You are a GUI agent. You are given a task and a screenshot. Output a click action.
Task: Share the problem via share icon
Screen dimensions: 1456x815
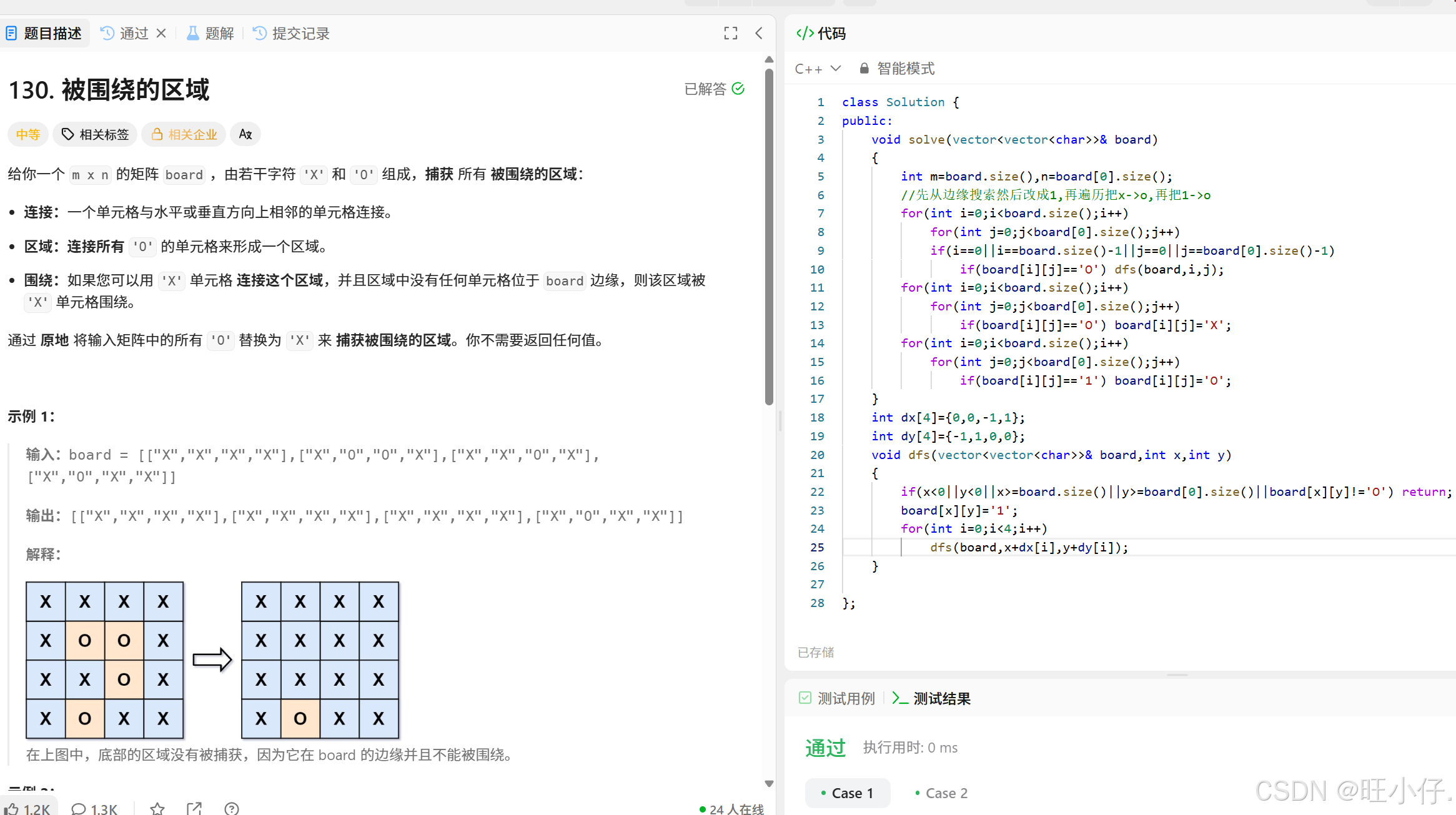coord(194,808)
